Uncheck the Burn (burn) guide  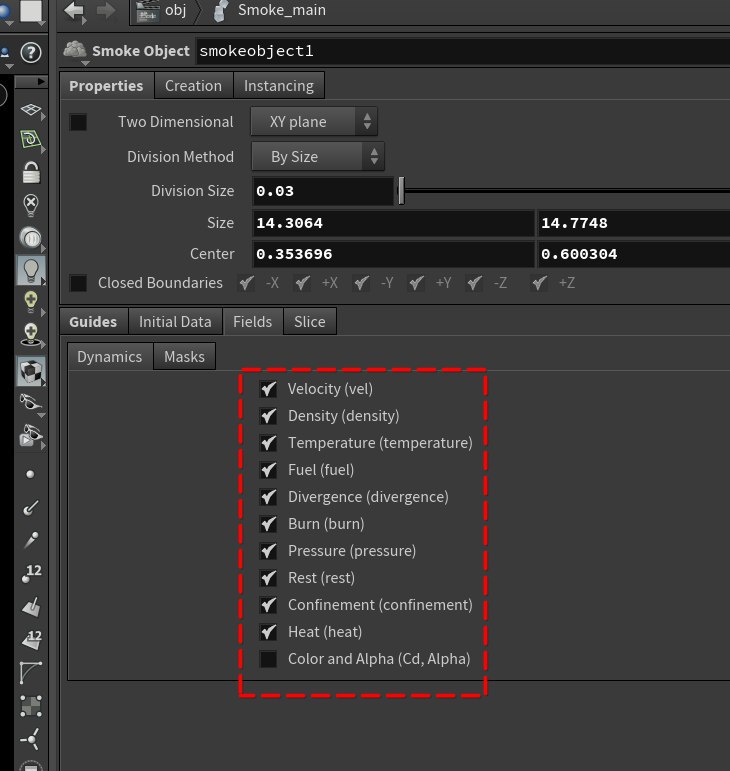coord(268,524)
